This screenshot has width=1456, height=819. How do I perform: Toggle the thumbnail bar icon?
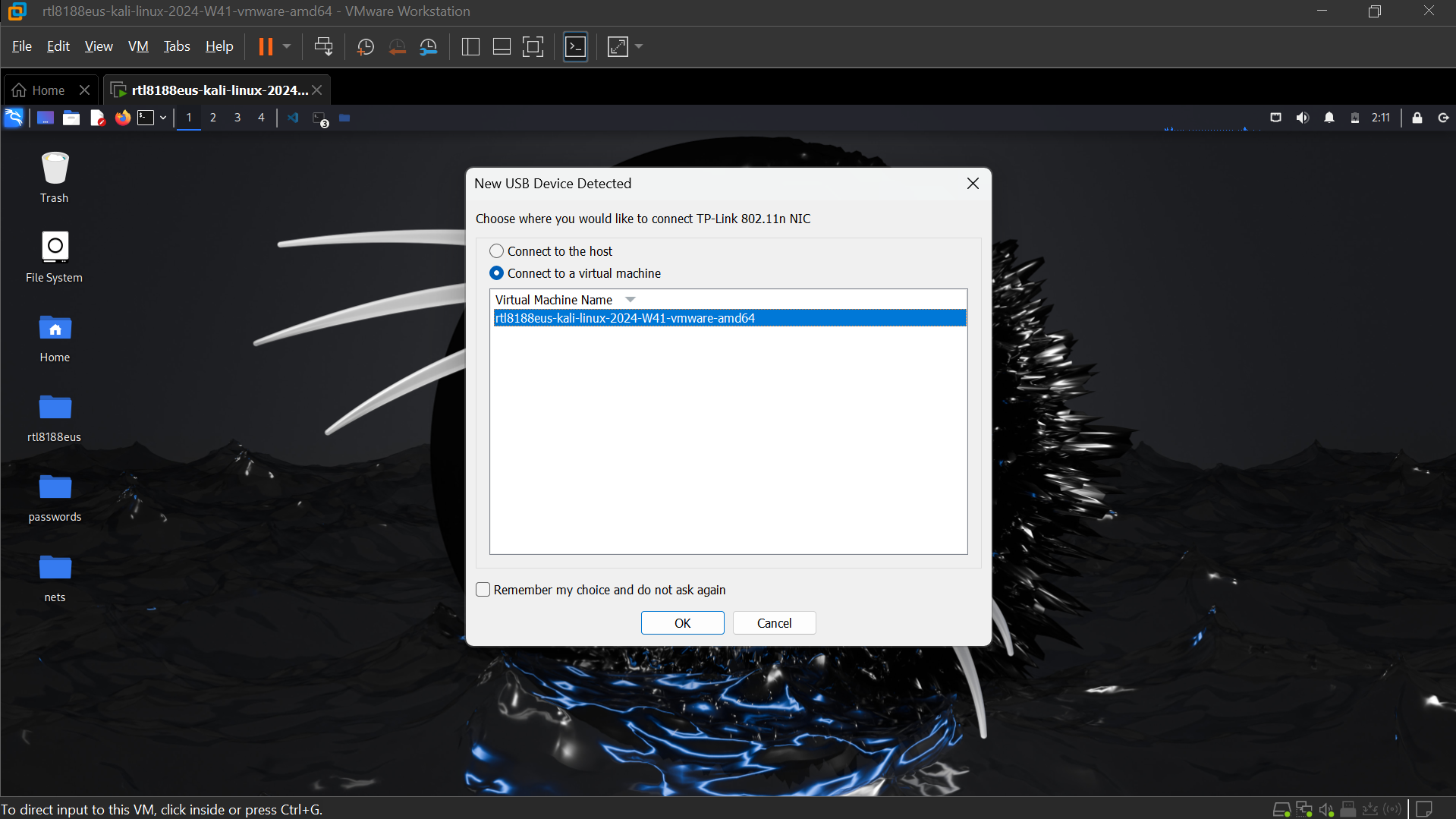pyautogui.click(x=502, y=47)
